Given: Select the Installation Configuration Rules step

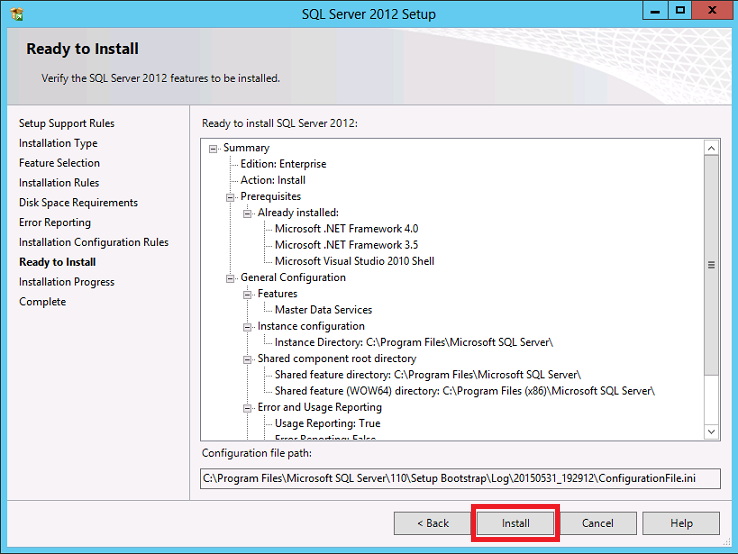Looking at the screenshot, I should pos(94,242).
